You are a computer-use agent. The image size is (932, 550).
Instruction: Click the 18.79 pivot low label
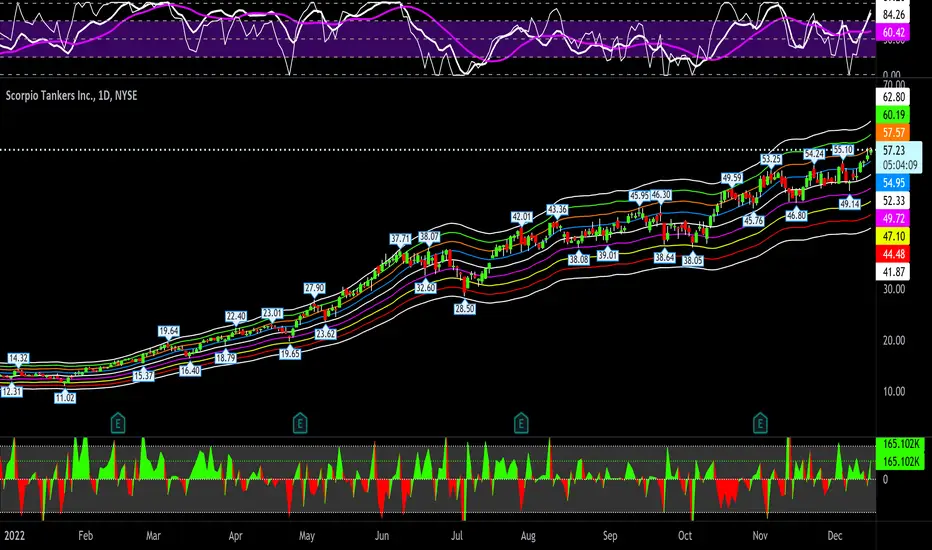coord(225,358)
